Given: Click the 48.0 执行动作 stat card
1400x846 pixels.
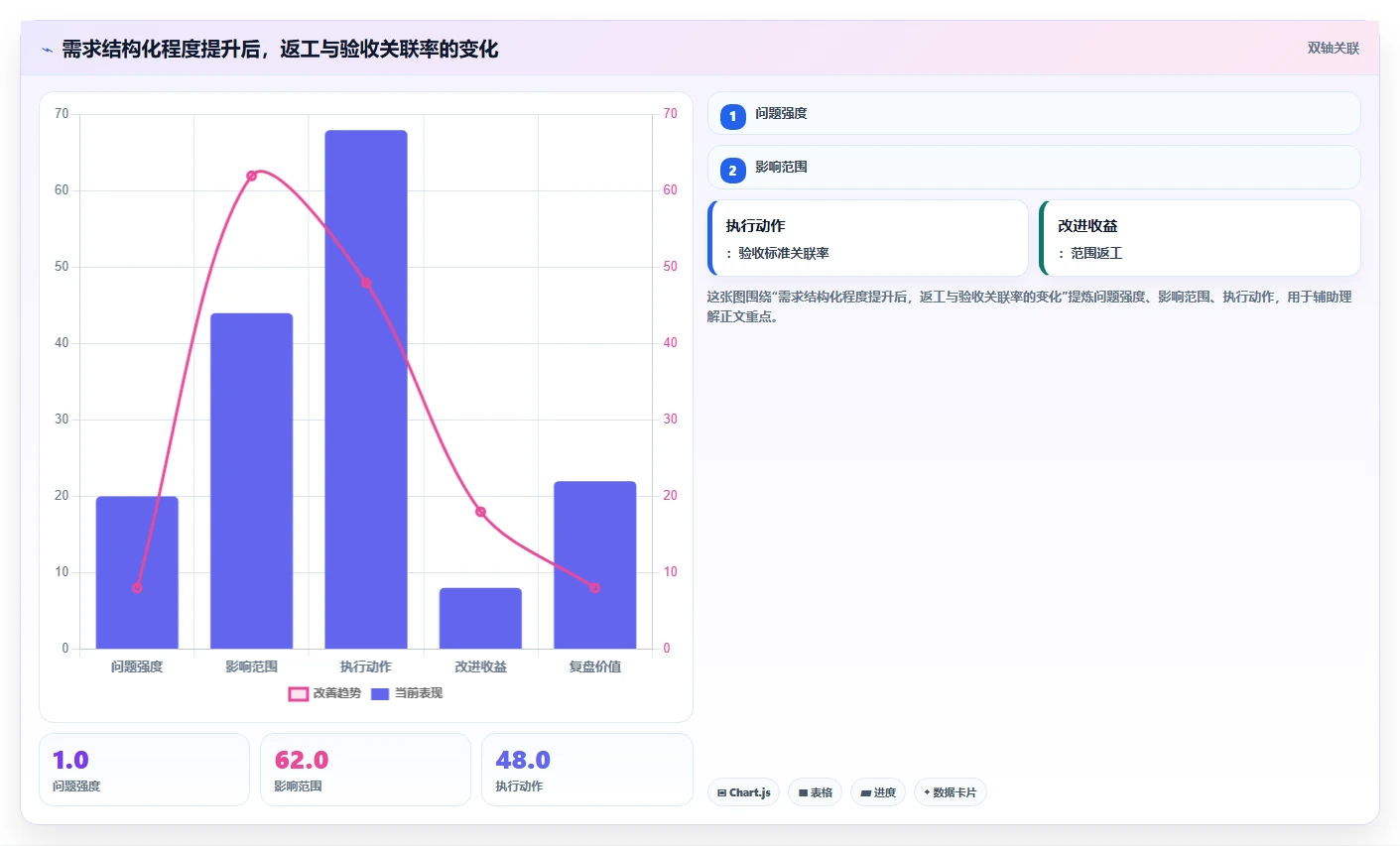Looking at the screenshot, I should click(586, 770).
